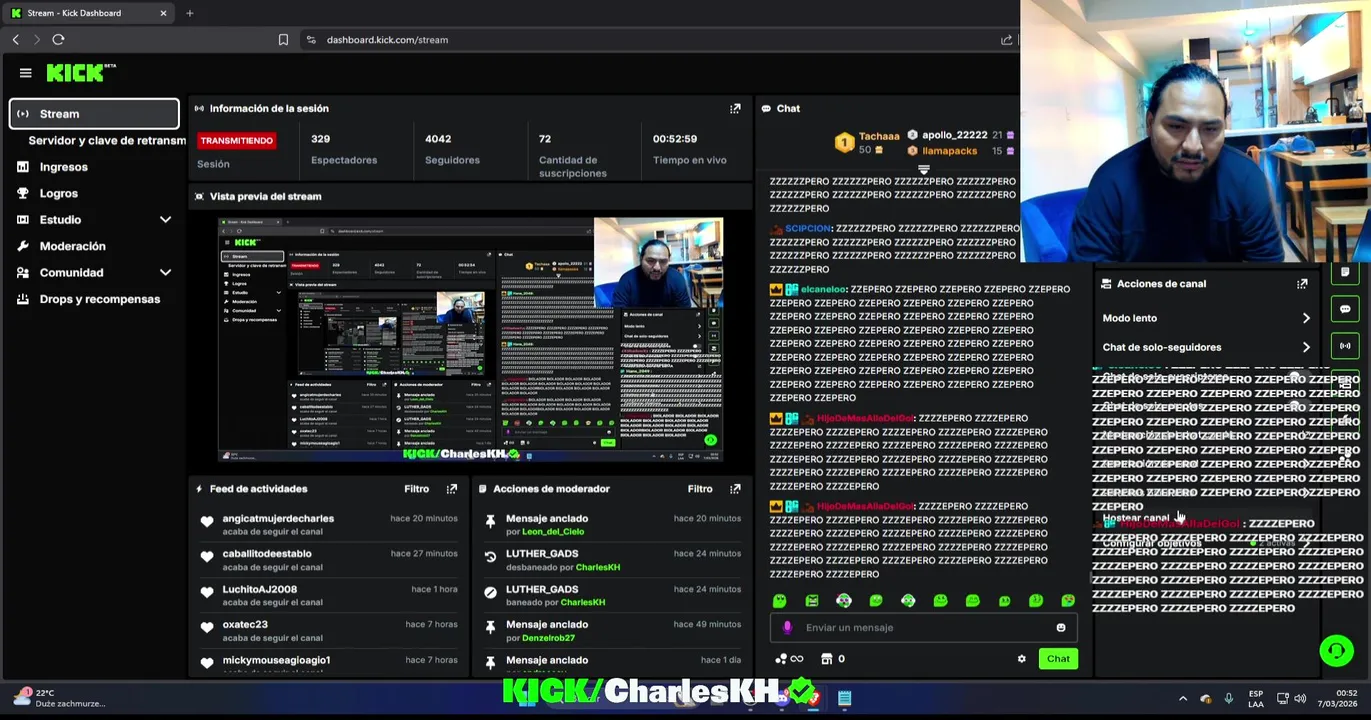Click follower angicatmujerdecharles in activity feed

click(x=278, y=518)
